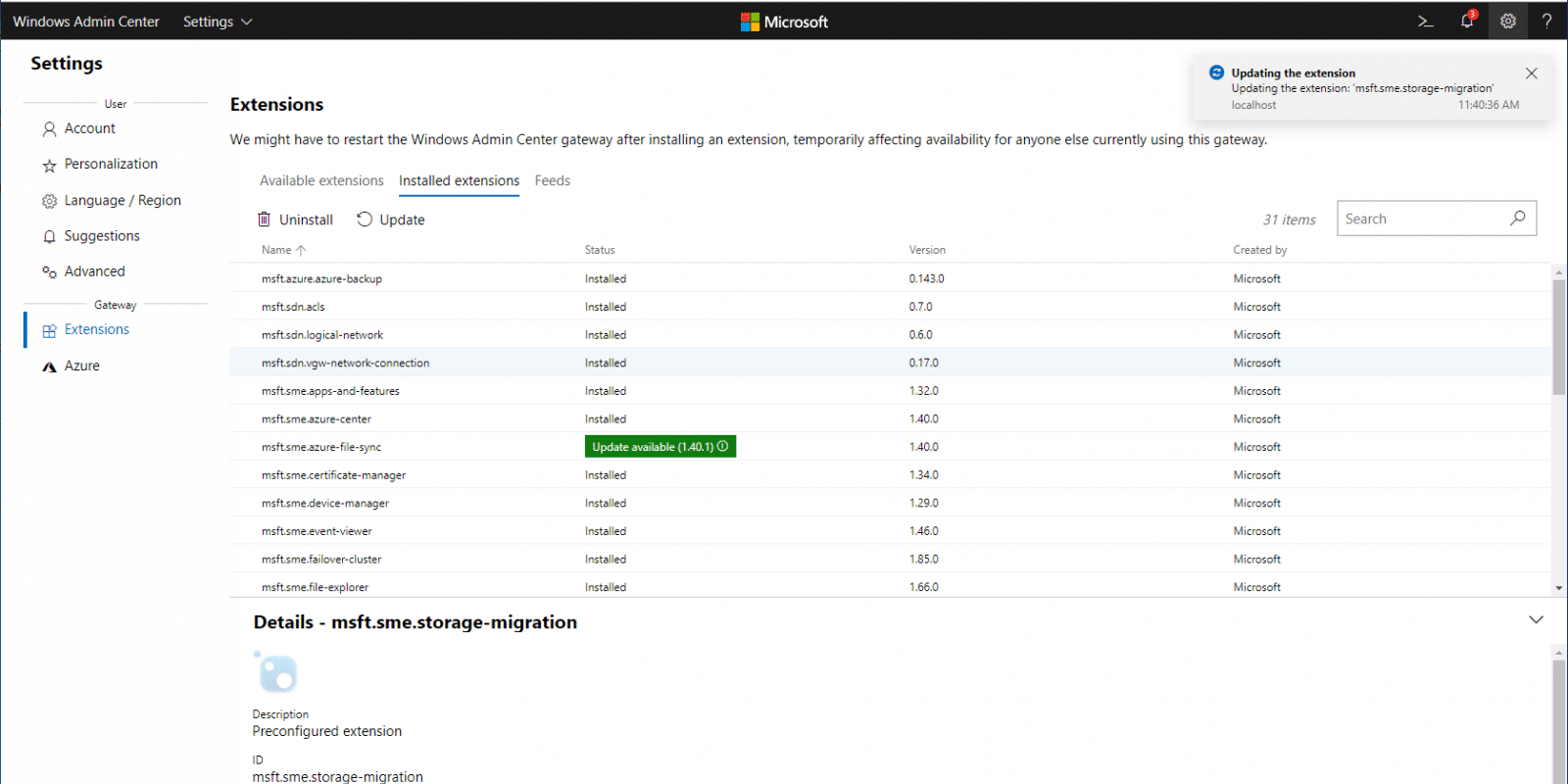Click the Language / Region gear icon
The height and width of the screenshot is (784, 1568).
coord(49,201)
